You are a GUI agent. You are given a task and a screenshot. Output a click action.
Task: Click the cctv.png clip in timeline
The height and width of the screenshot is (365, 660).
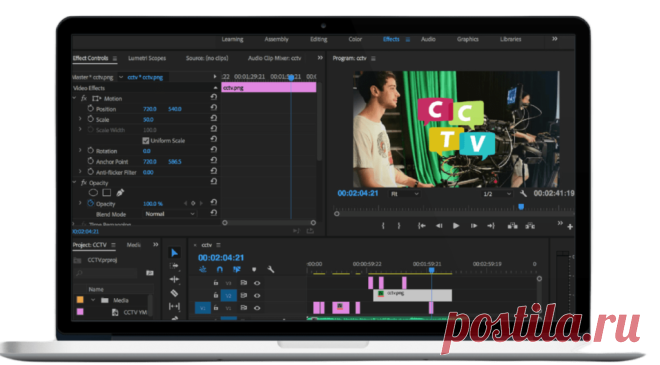[412, 295]
